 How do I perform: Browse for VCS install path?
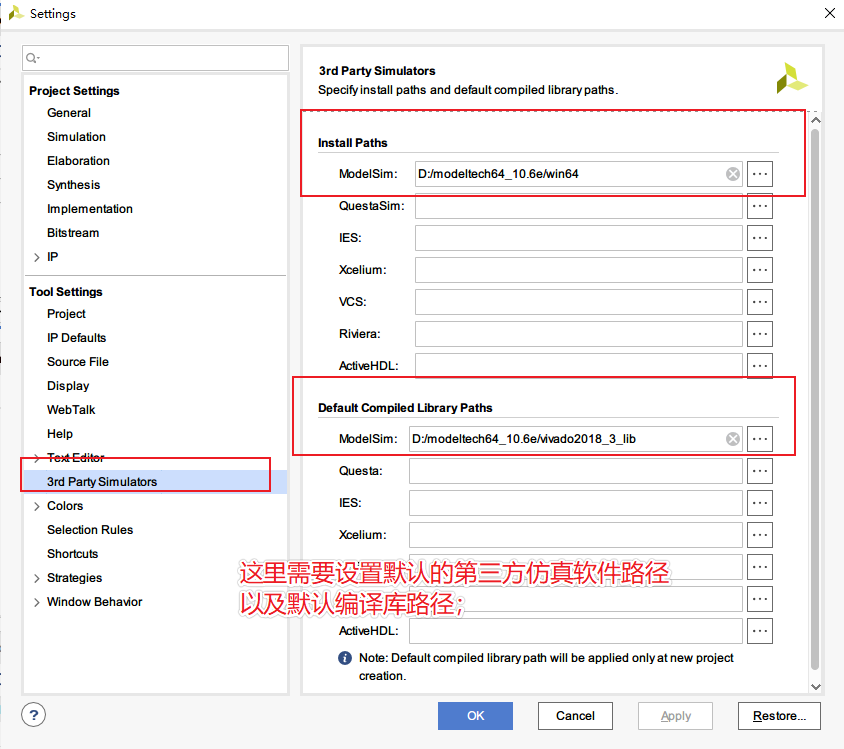click(759, 302)
